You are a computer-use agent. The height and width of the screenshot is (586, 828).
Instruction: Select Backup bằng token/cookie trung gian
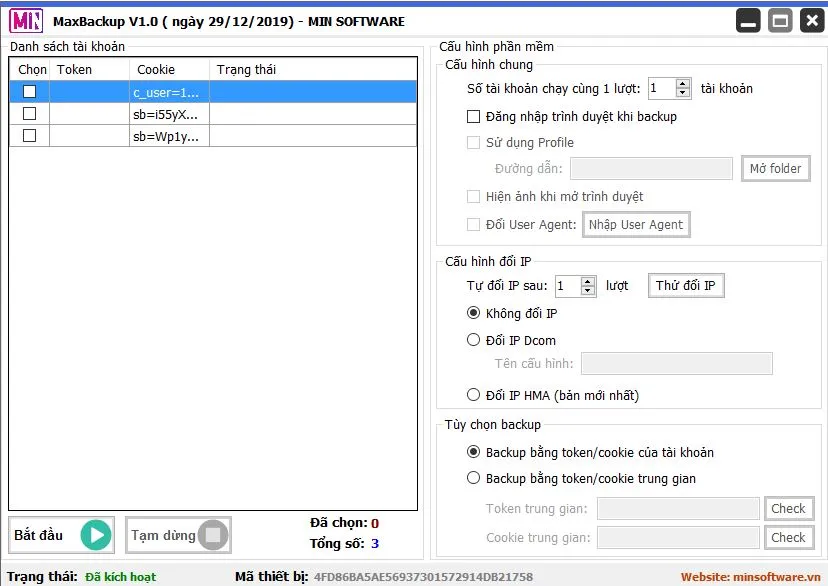tap(474, 478)
